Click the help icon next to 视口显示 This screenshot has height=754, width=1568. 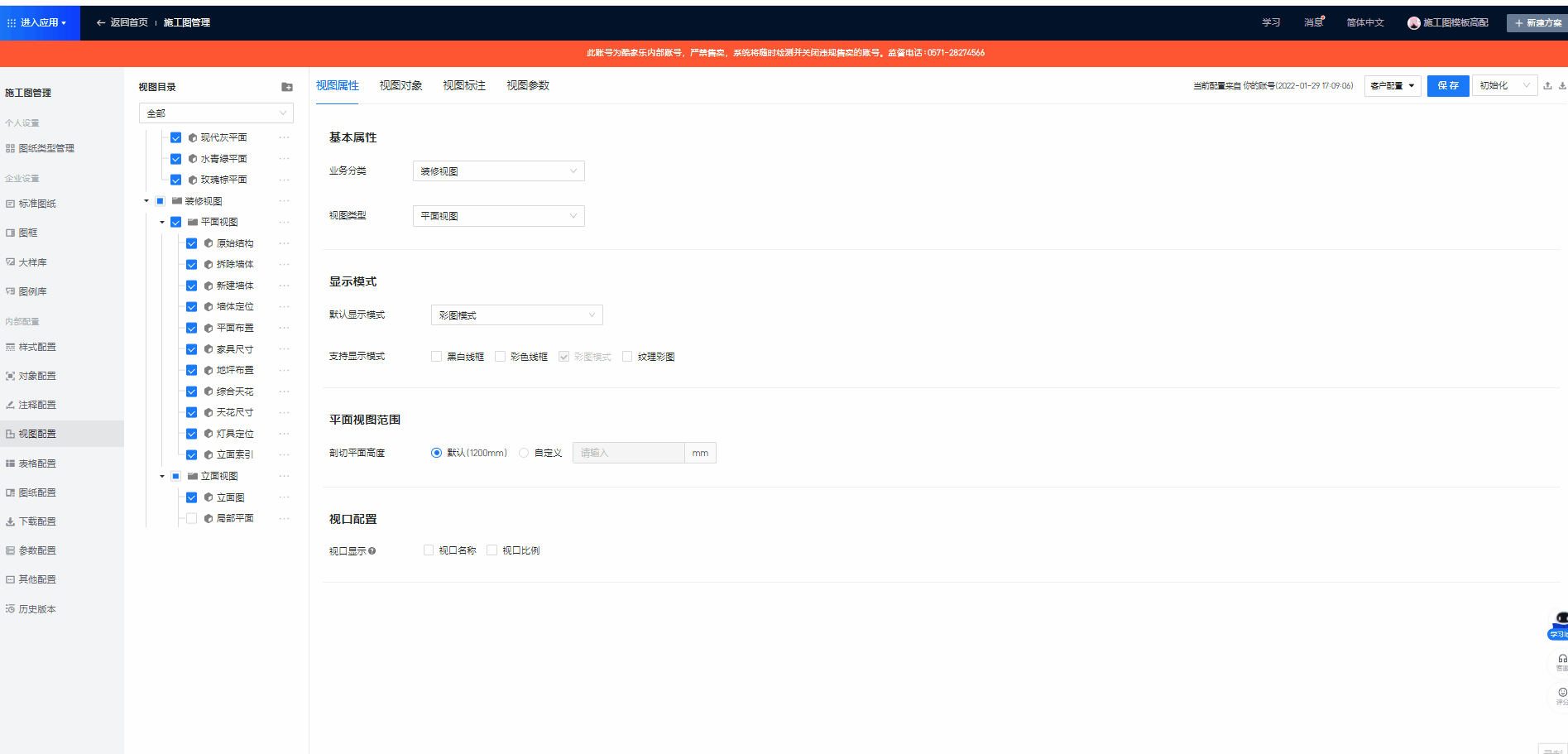pos(372,551)
